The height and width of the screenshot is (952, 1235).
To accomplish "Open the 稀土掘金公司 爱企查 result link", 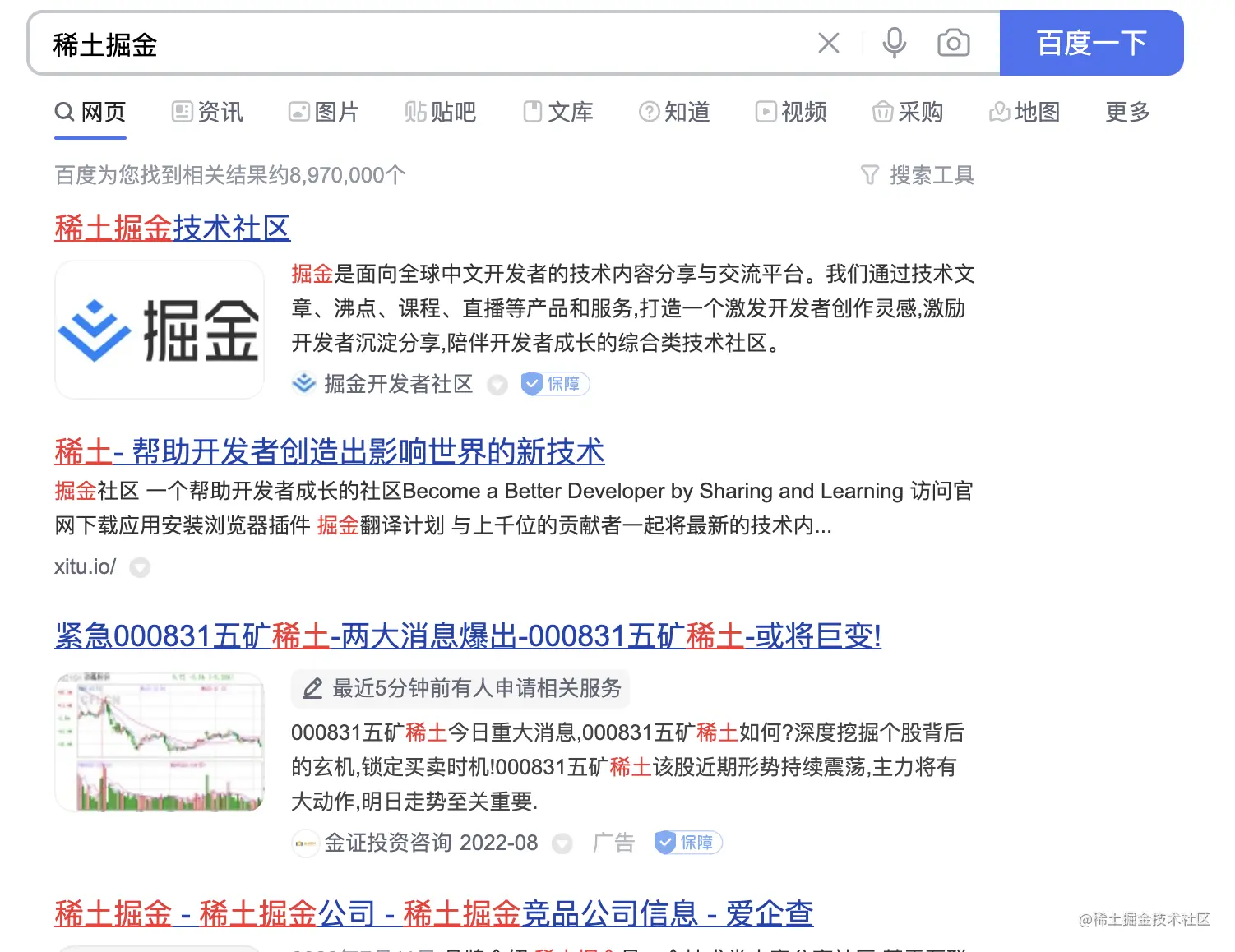I will pyautogui.click(x=434, y=913).
